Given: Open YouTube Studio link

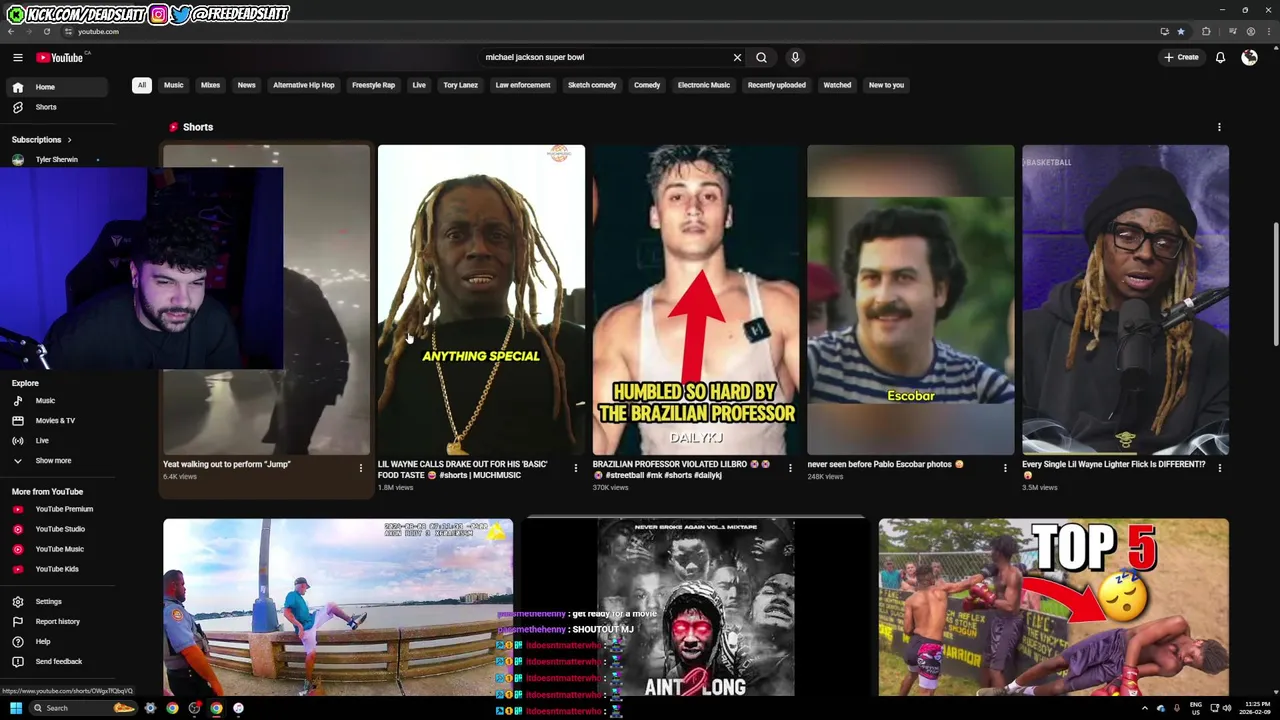Looking at the screenshot, I should (57, 529).
